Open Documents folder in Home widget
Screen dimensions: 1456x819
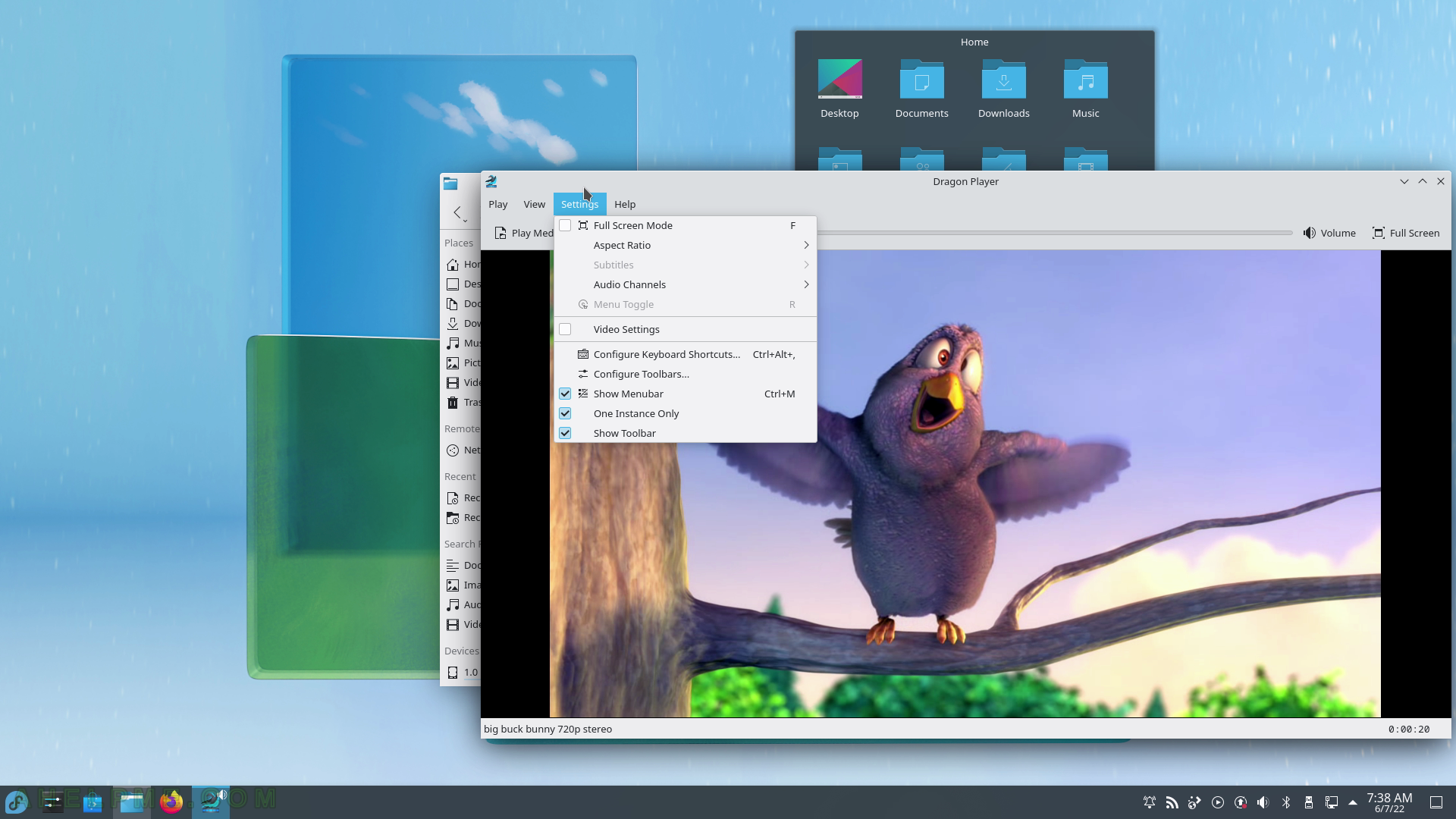[921, 89]
